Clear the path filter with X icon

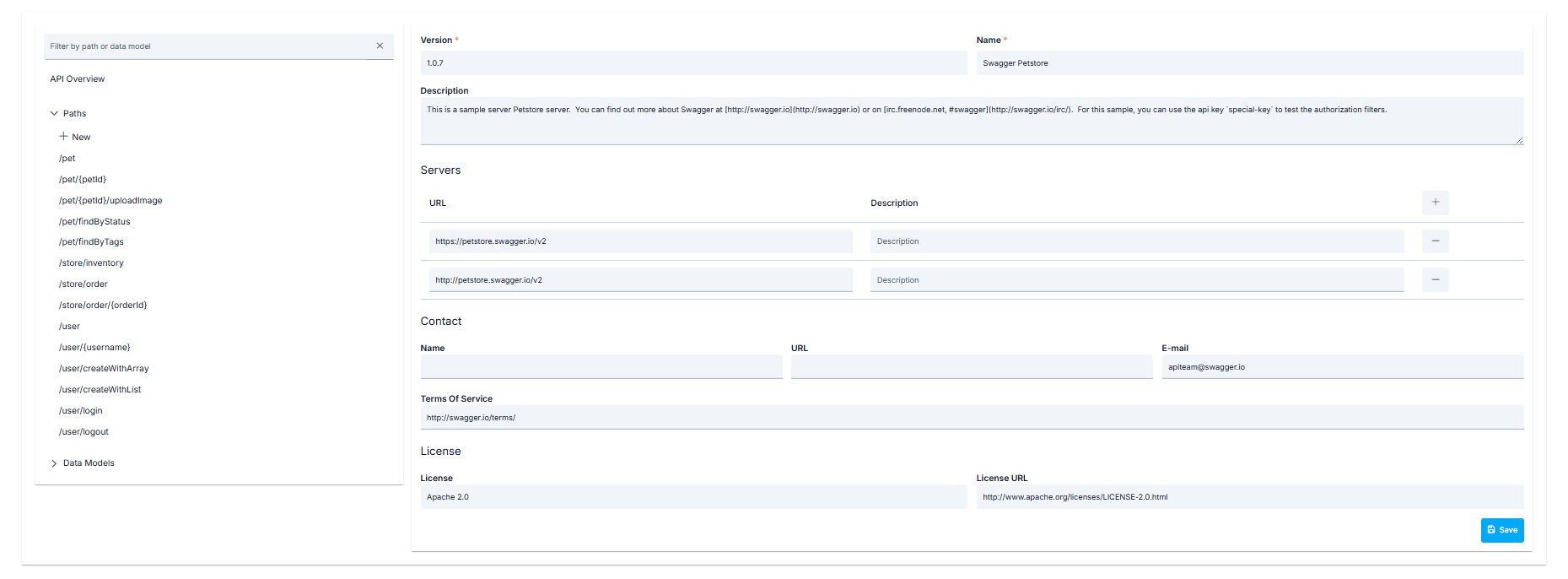[380, 46]
